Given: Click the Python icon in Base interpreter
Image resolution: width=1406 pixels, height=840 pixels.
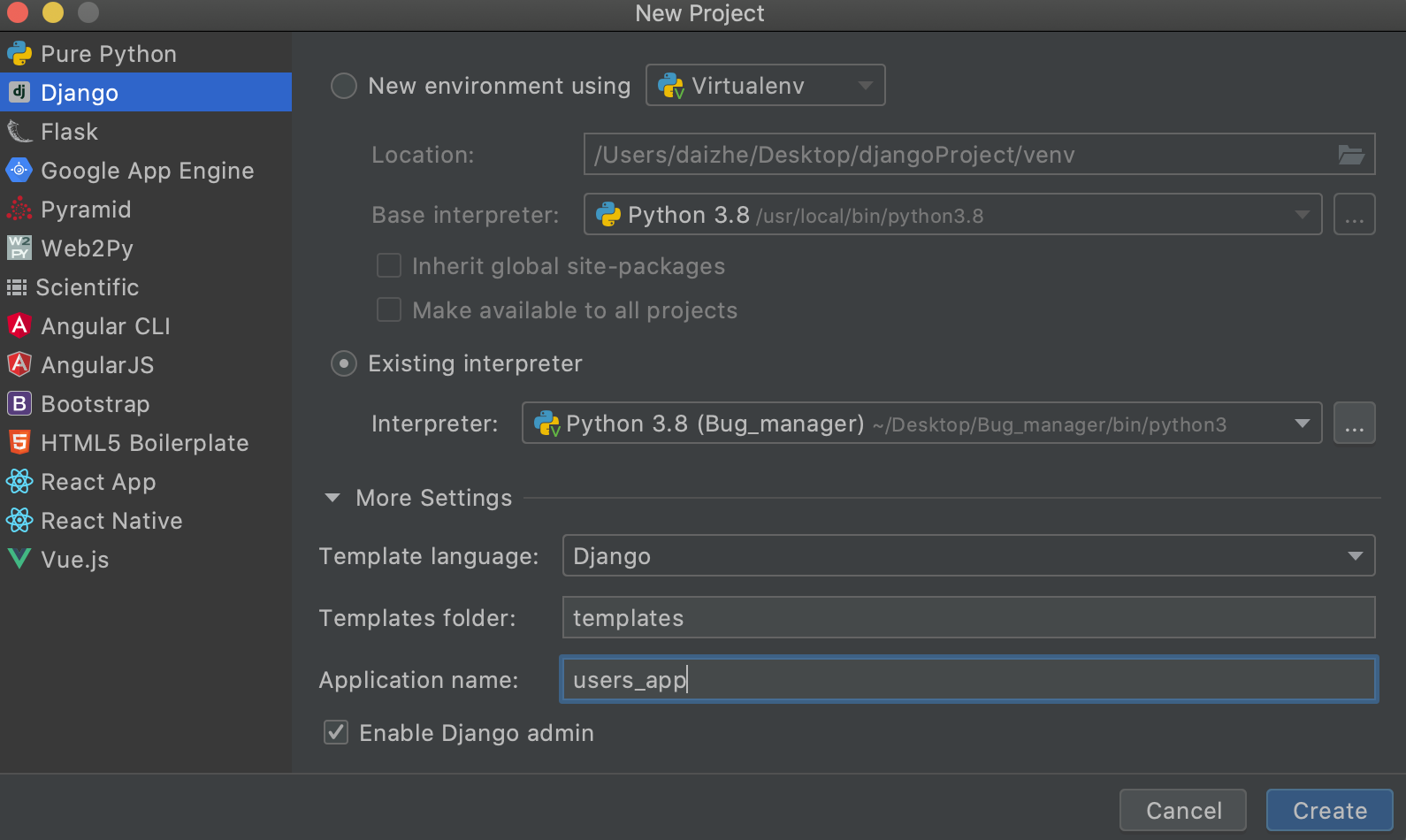Looking at the screenshot, I should [x=608, y=214].
